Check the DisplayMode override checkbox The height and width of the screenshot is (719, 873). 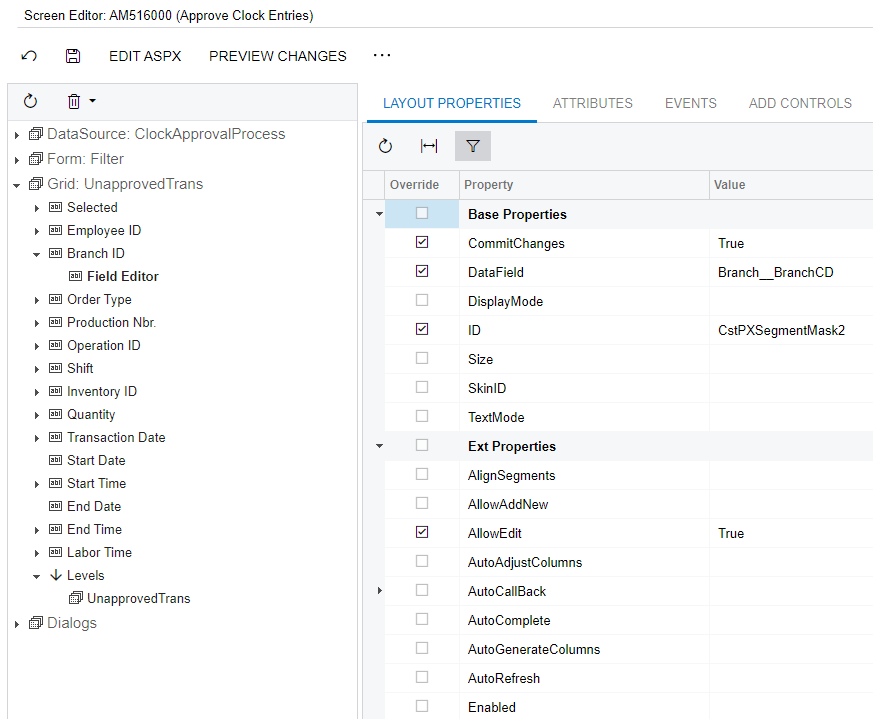pyautogui.click(x=422, y=300)
